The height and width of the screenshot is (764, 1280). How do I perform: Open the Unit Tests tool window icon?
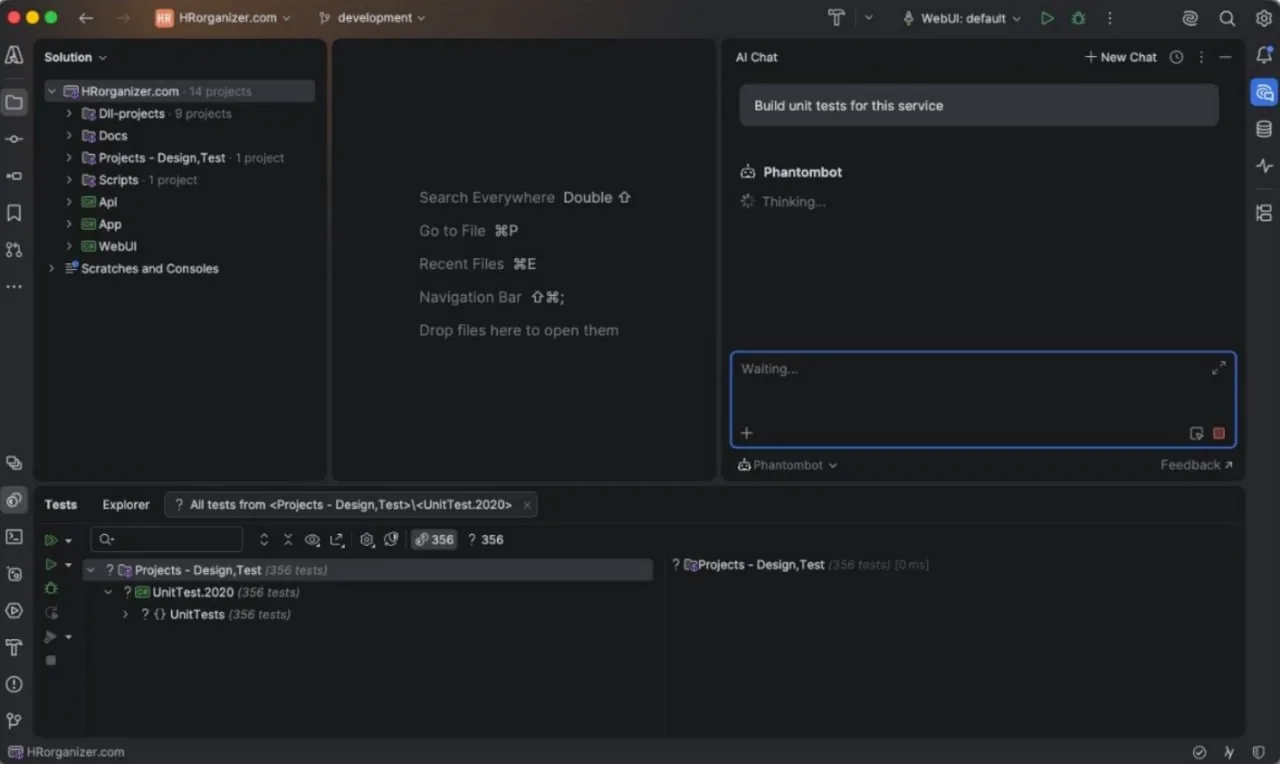tap(14, 500)
